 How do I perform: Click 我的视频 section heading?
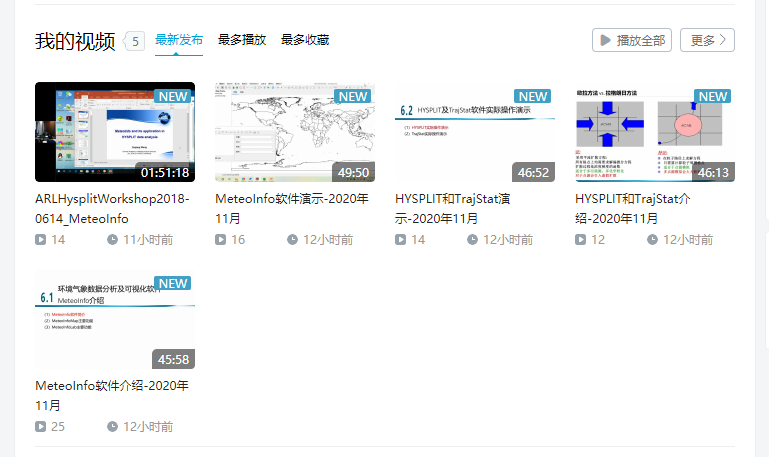[x=75, y=41]
